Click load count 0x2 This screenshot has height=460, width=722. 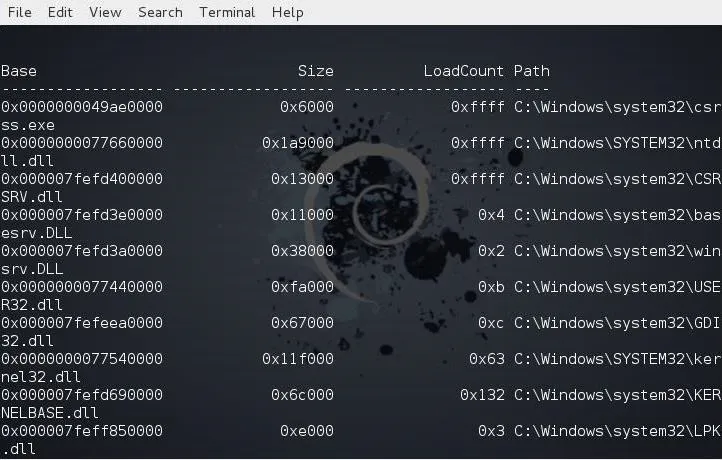491,251
